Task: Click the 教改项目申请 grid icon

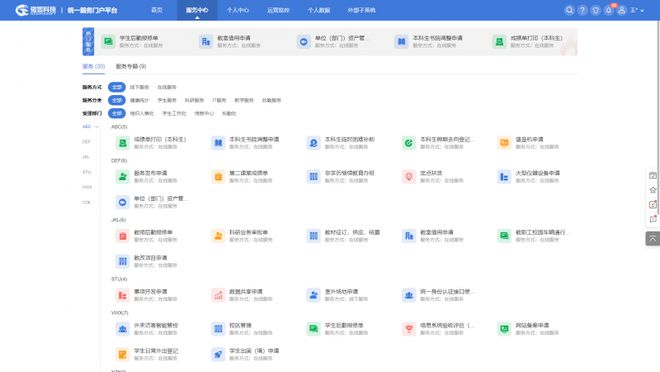Action: tap(122, 261)
